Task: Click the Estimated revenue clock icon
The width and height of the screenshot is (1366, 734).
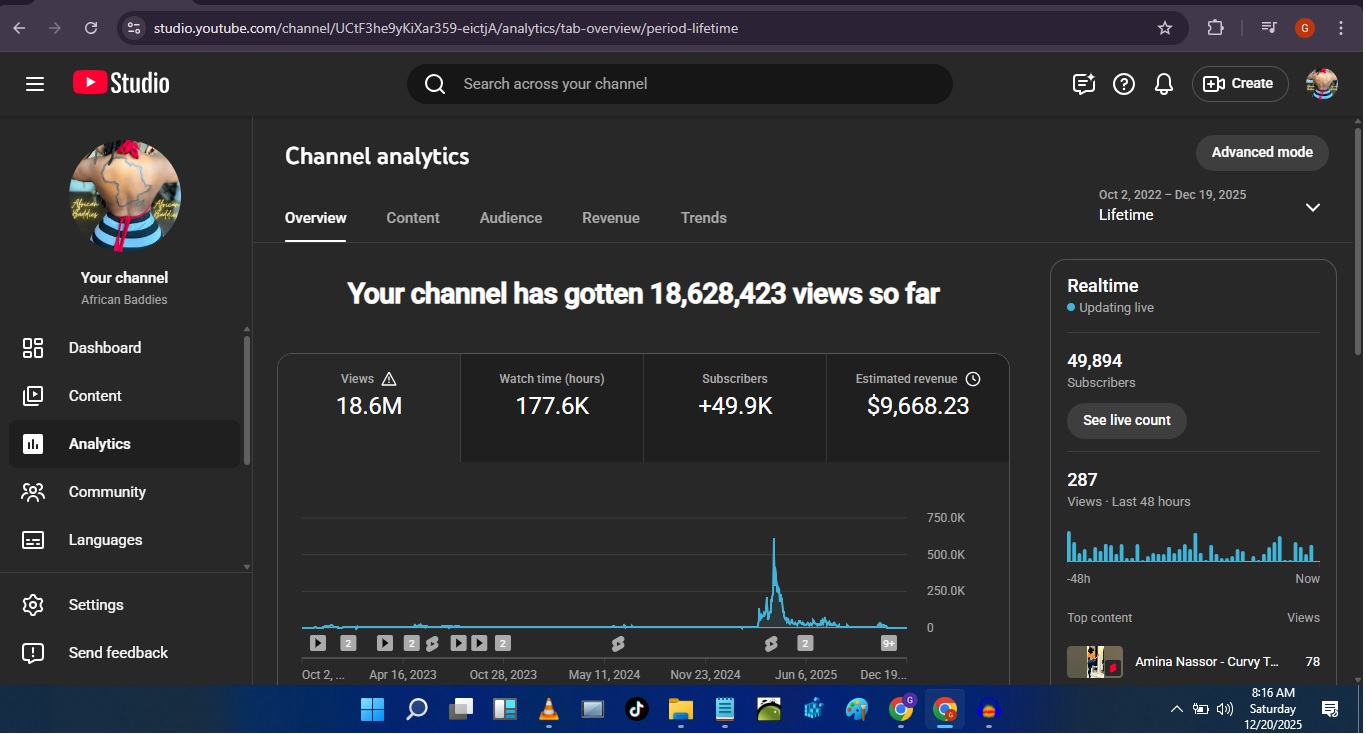Action: (x=973, y=379)
